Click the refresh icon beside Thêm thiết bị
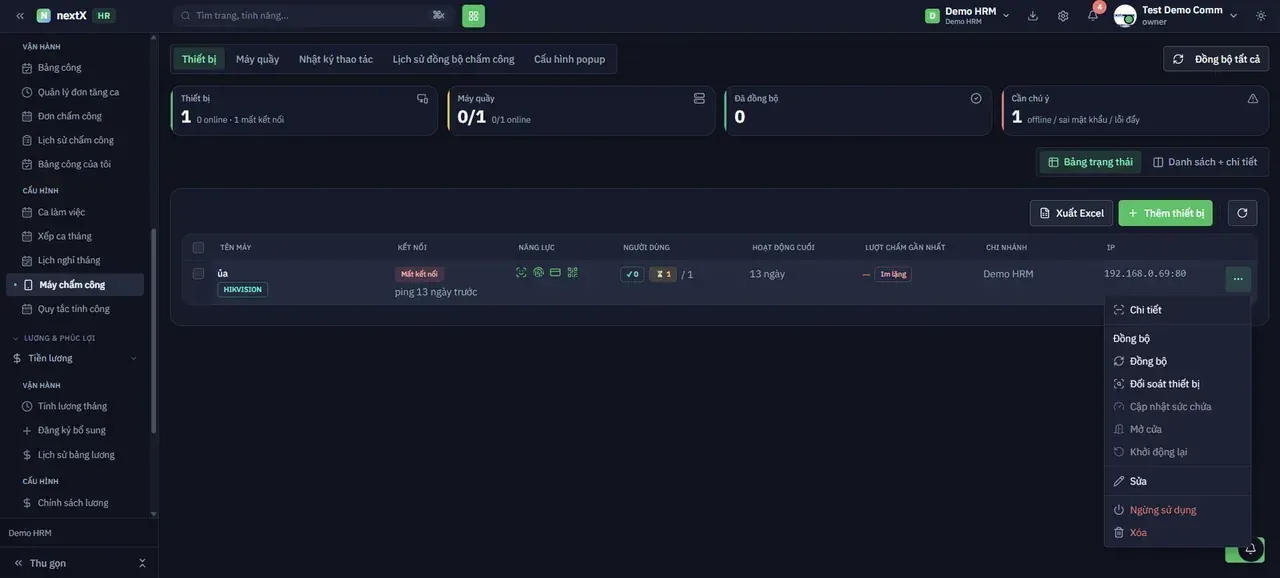Viewport: 1280px width, 578px height. point(1242,213)
